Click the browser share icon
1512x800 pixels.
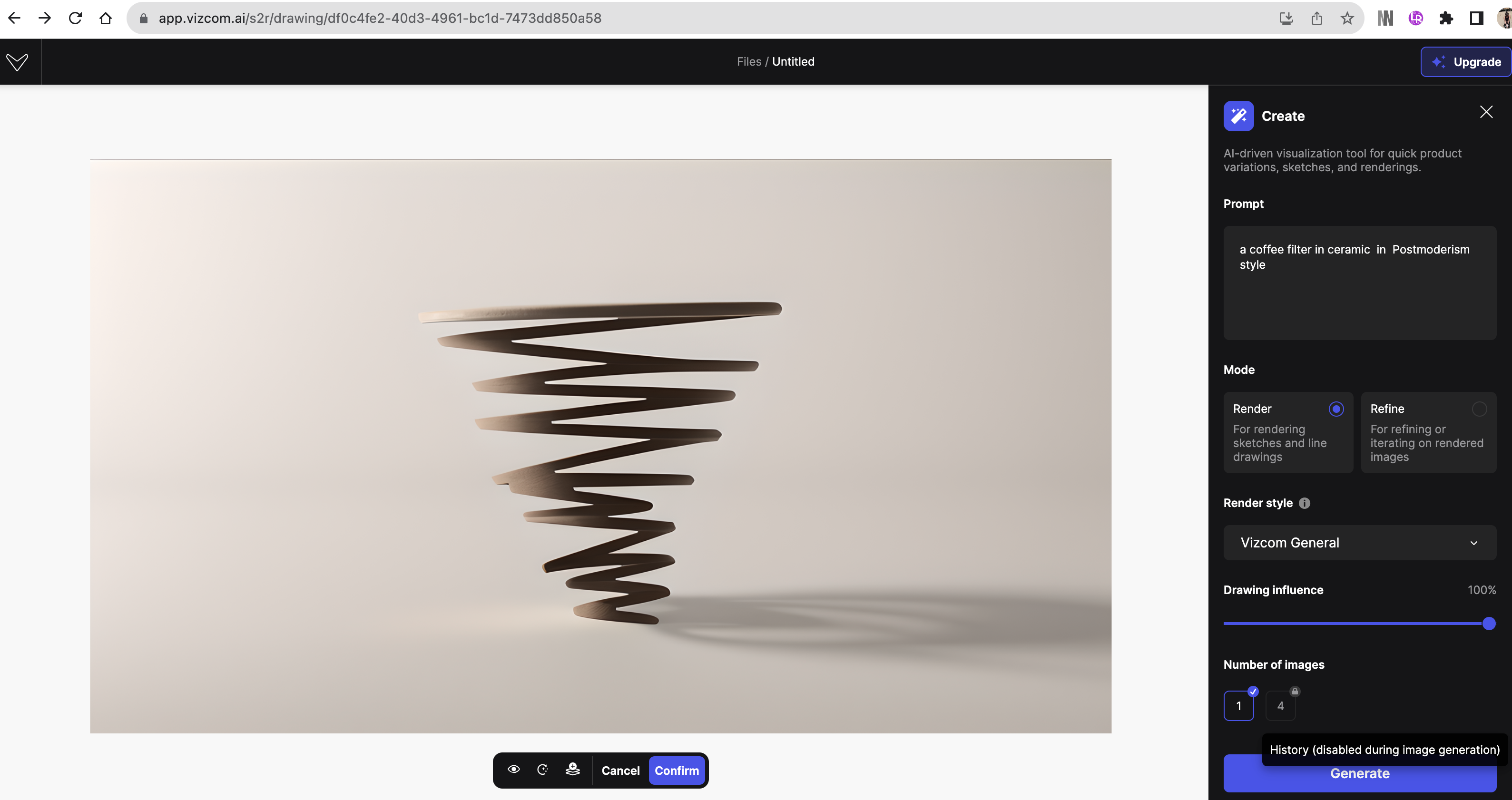click(1316, 18)
